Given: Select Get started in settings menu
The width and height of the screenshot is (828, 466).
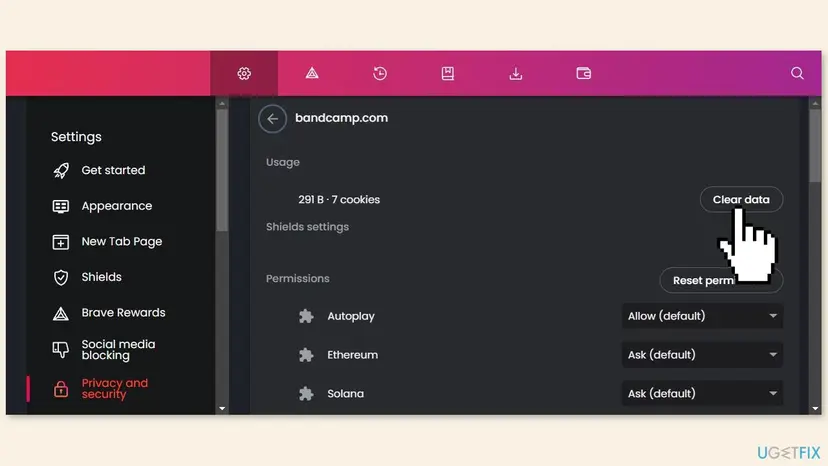Looking at the screenshot, I should pos(113,170).
